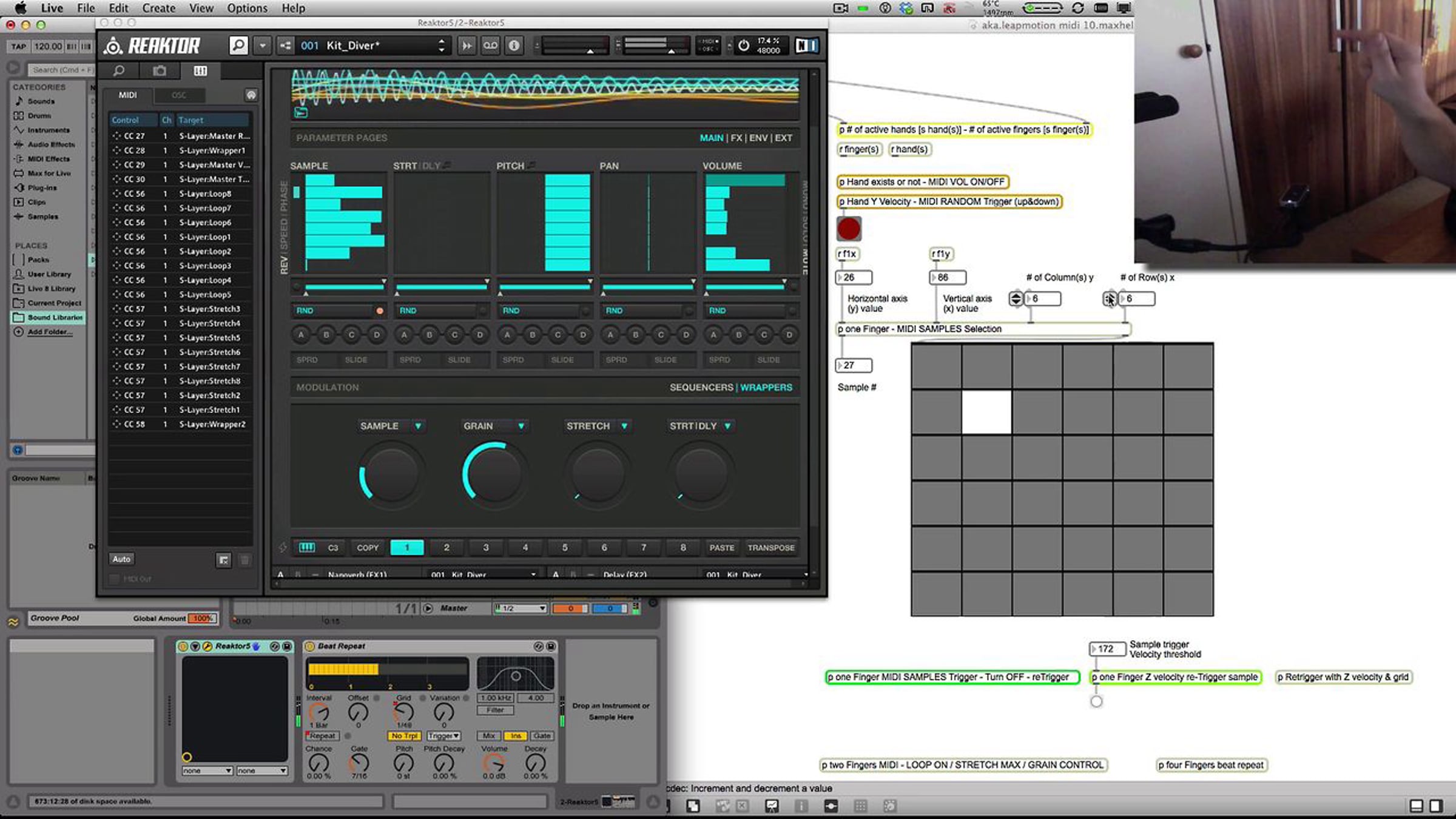Disable the No Trpl button
This screenshot has height=819, width=1456.
pyautogui.click(x=404, y=736)
